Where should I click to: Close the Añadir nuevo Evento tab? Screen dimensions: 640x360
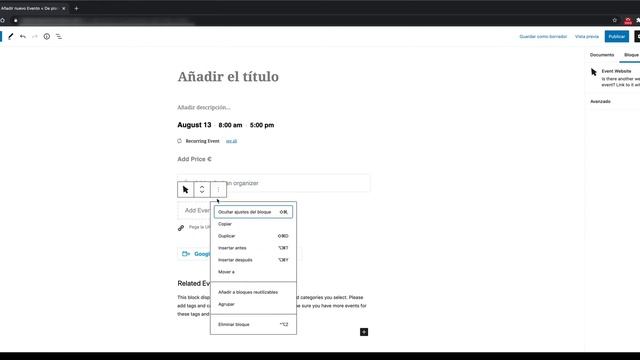tap(64, 8)
